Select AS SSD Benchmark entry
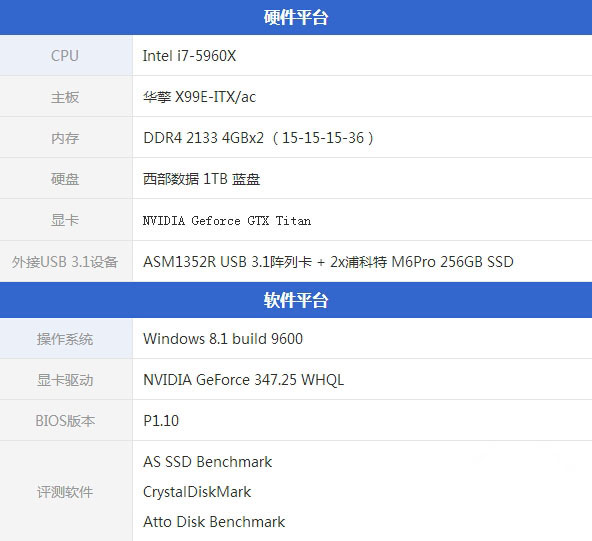This screenshot has width=592, height=541. click(207, 462)
